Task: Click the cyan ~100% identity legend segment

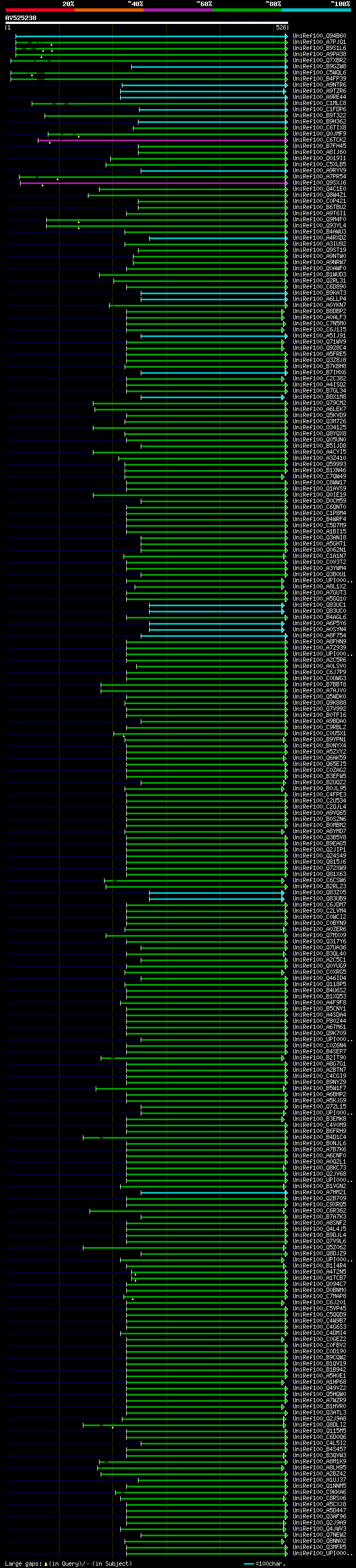Action: [316, 11]
